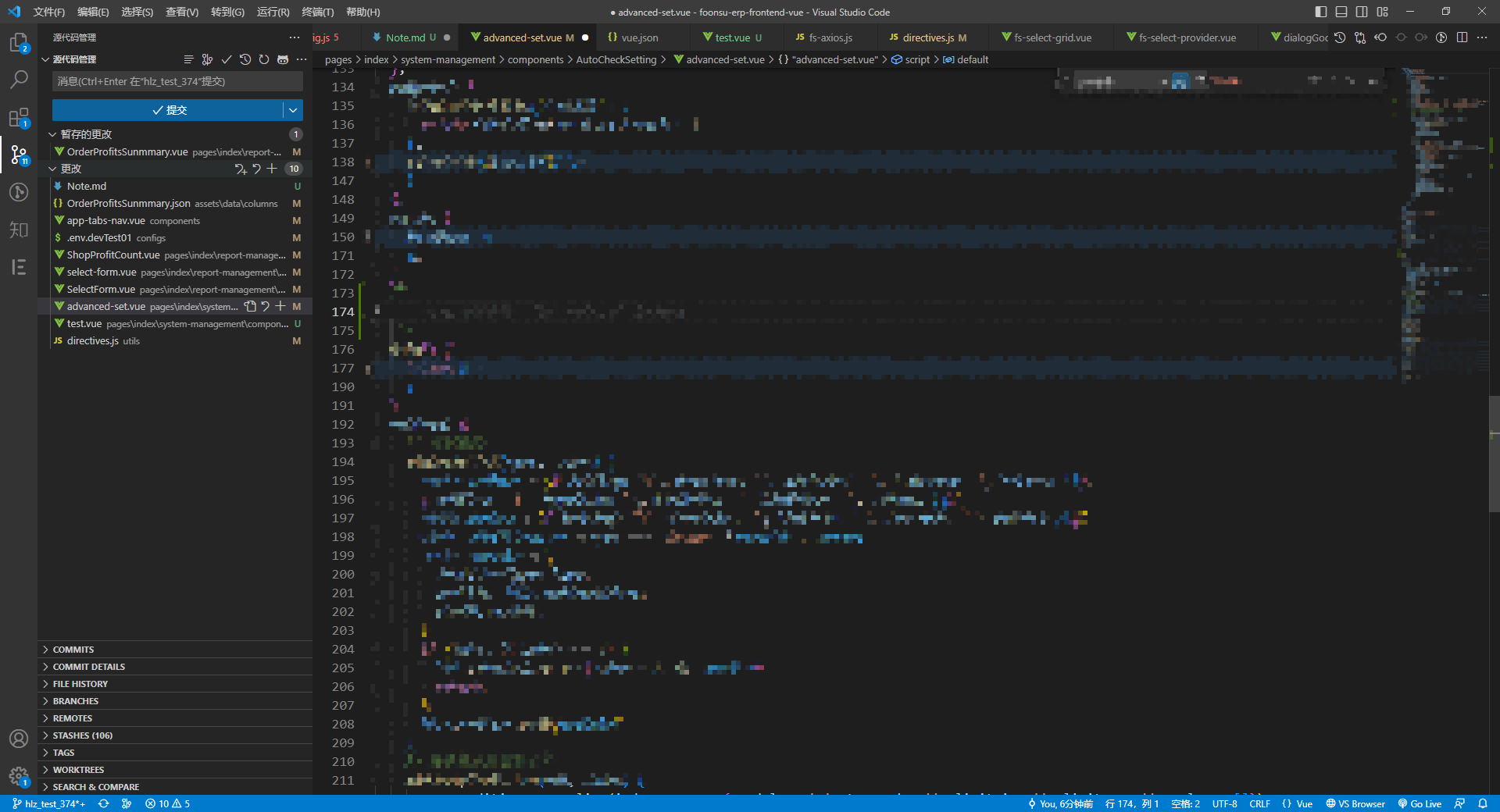Open the Search view in activity bar

coord(19,80)
